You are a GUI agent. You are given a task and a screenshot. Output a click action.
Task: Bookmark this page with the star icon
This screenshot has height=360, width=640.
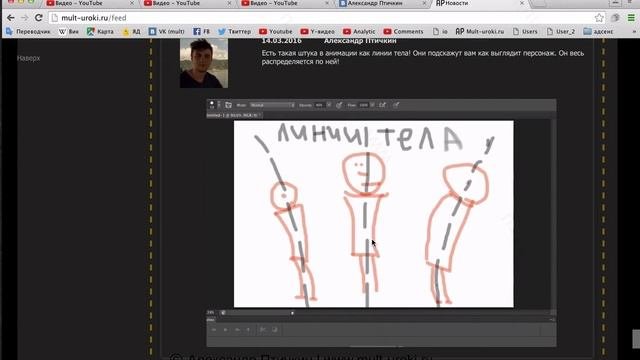pyautogui.click(x=599, y=18)
